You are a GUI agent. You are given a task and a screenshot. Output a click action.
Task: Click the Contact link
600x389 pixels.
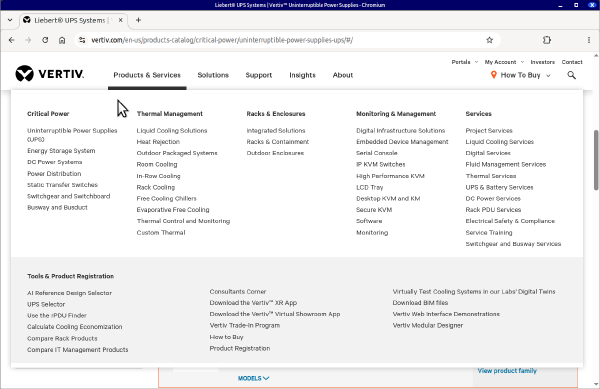[572, 62]
